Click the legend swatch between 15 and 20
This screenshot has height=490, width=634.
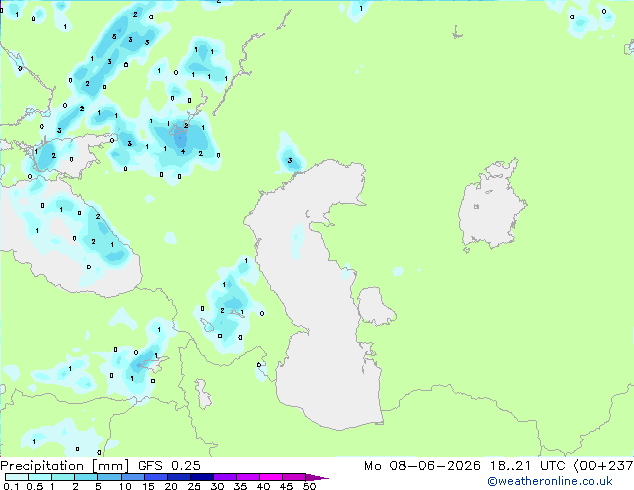[155, 477]
